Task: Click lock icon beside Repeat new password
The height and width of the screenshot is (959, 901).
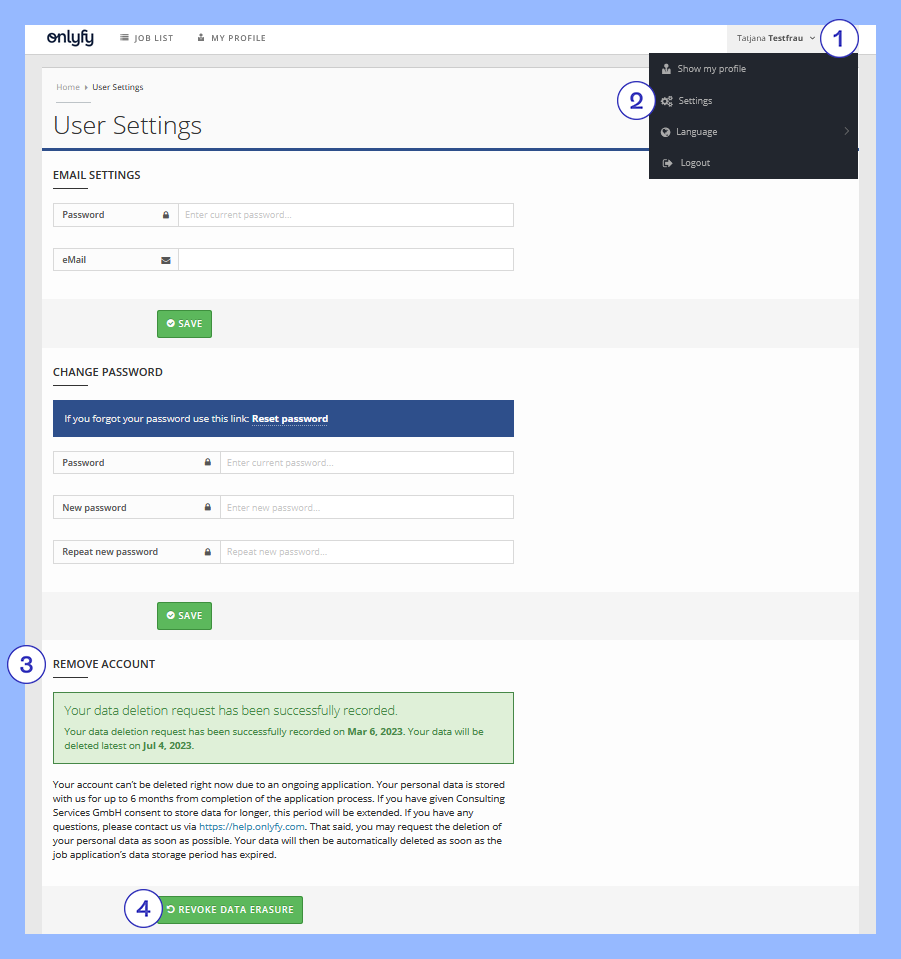Action: (x=208, y=552)
